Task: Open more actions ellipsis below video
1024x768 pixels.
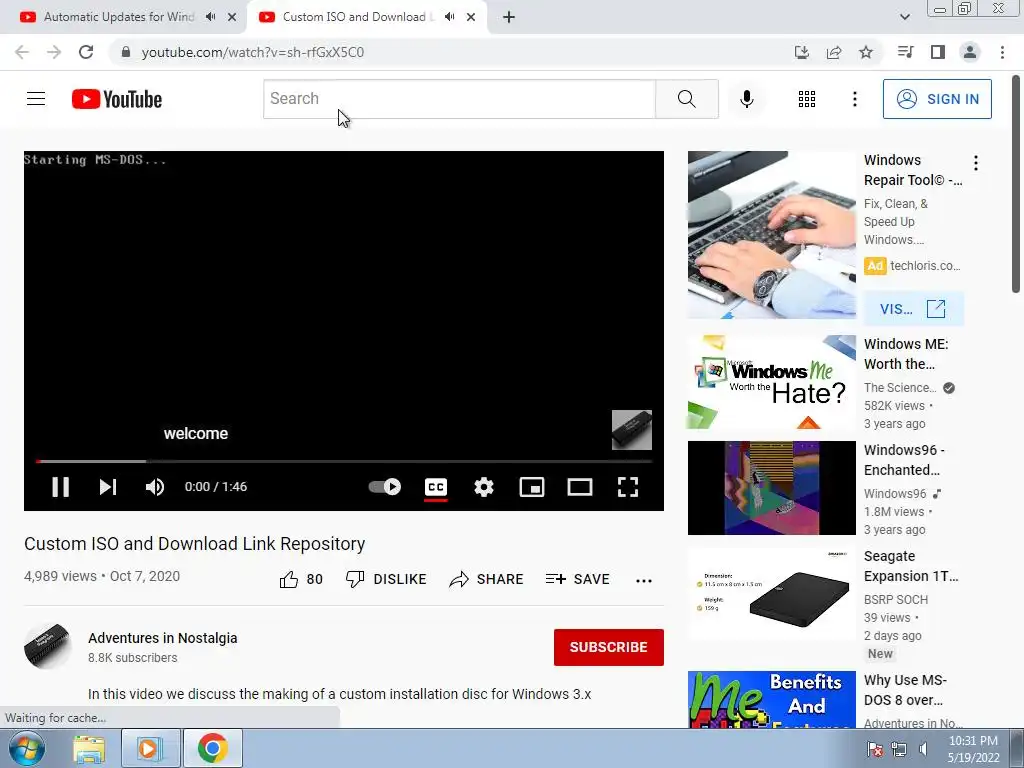Action: pos(643,581)
